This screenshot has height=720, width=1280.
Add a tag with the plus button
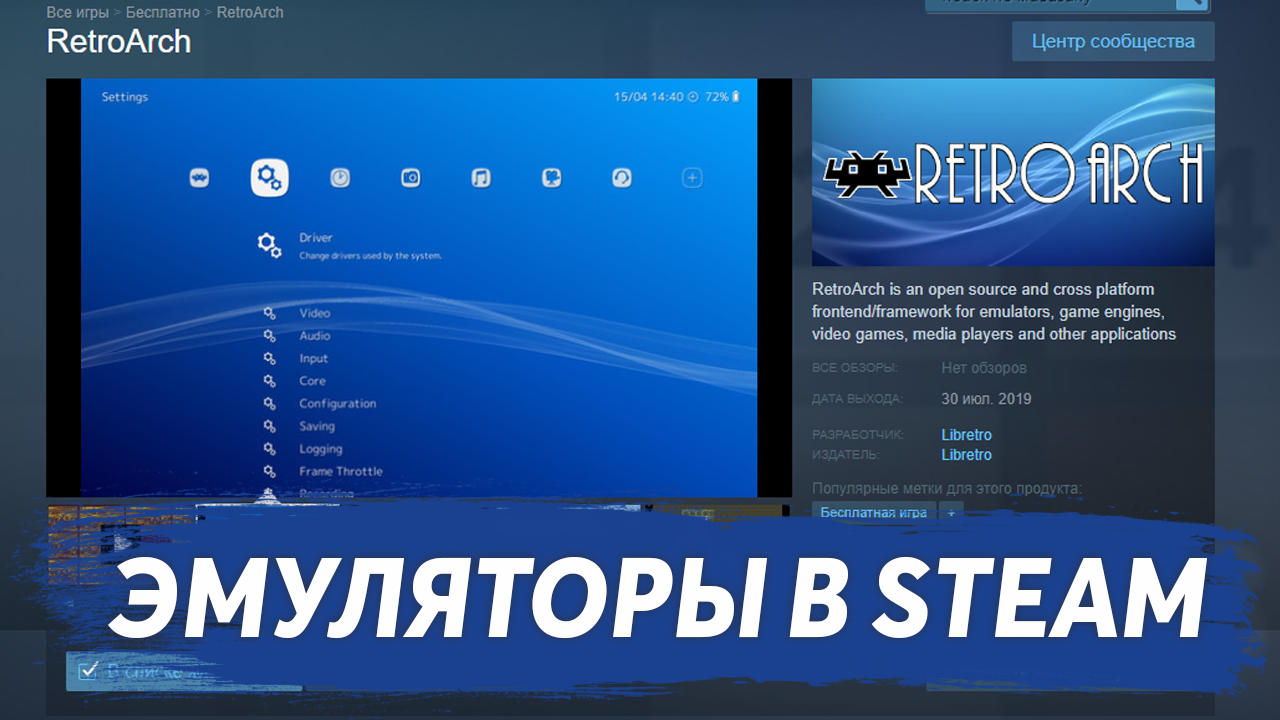click(x=951, y=513)
